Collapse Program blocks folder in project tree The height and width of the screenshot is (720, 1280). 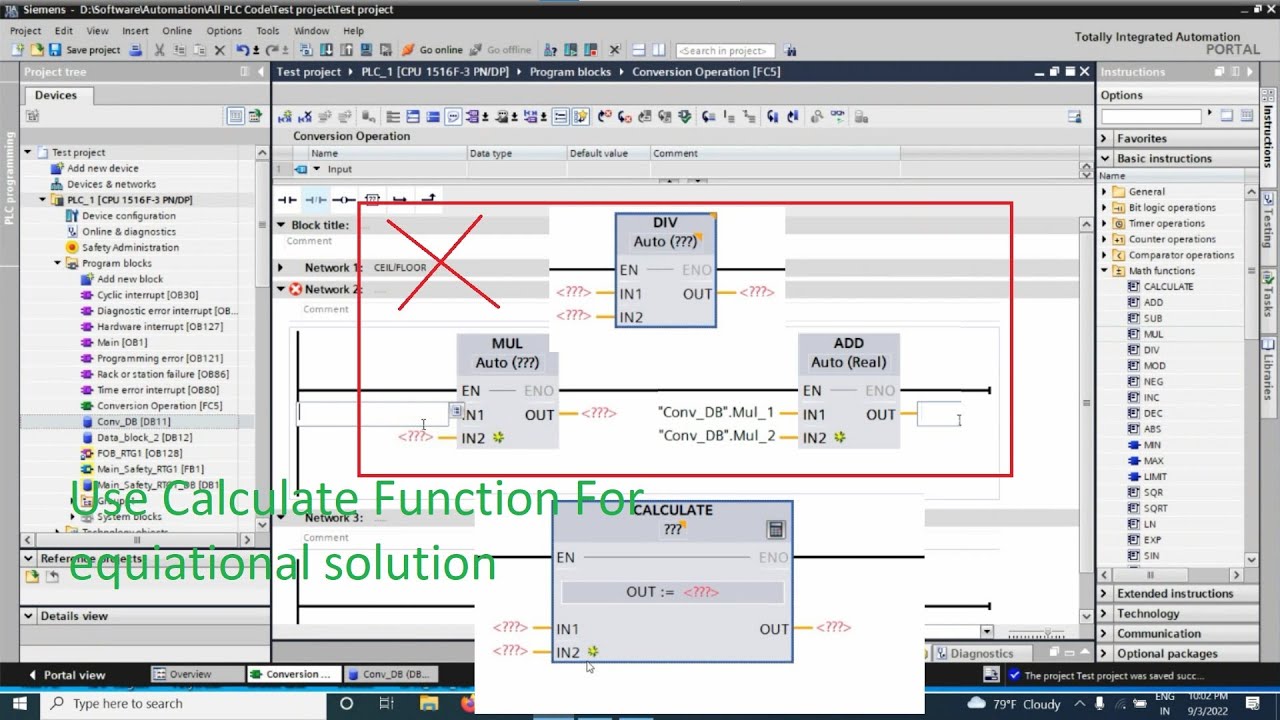[x=57, y=263]
